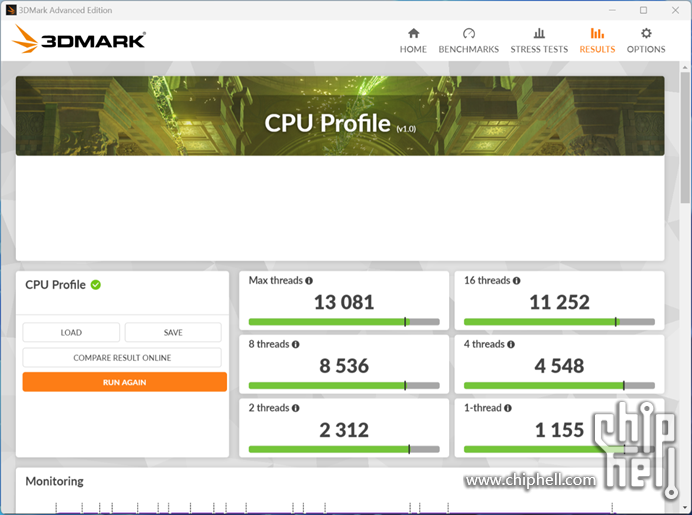Show info for 16 threads score
Viewport: 692px width, 515px height.
coord(516,281)
